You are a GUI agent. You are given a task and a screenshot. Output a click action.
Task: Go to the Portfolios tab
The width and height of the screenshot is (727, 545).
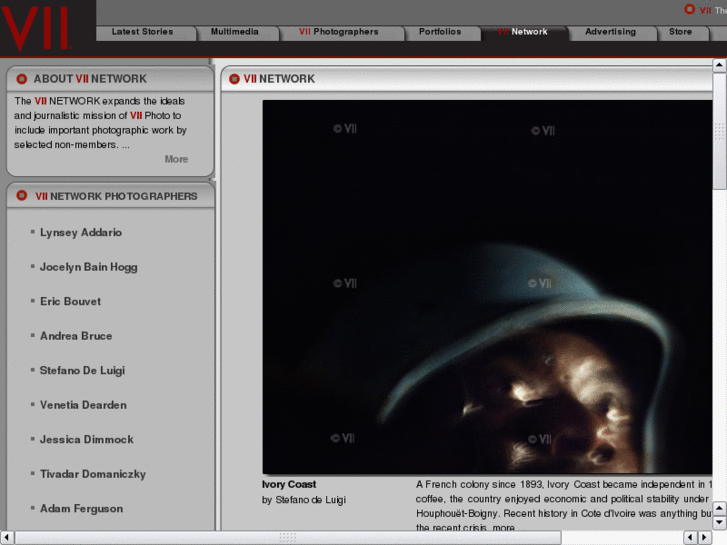click(x=440, y=32)
